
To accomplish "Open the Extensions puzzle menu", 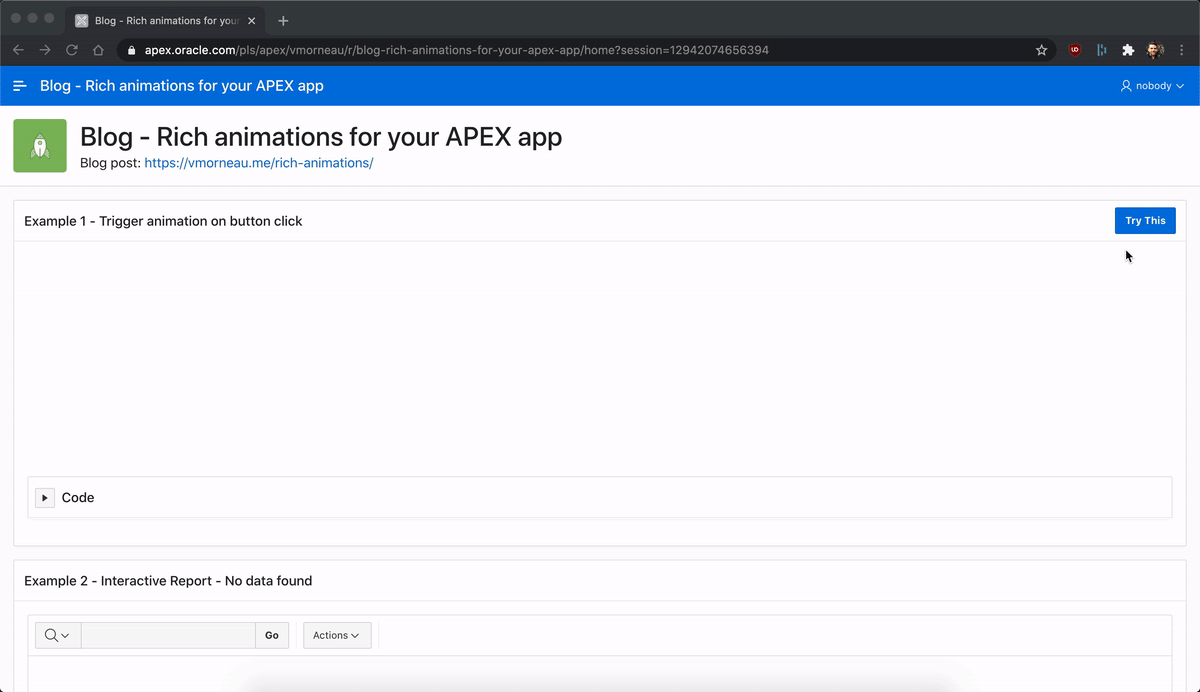I will 1128,50.
